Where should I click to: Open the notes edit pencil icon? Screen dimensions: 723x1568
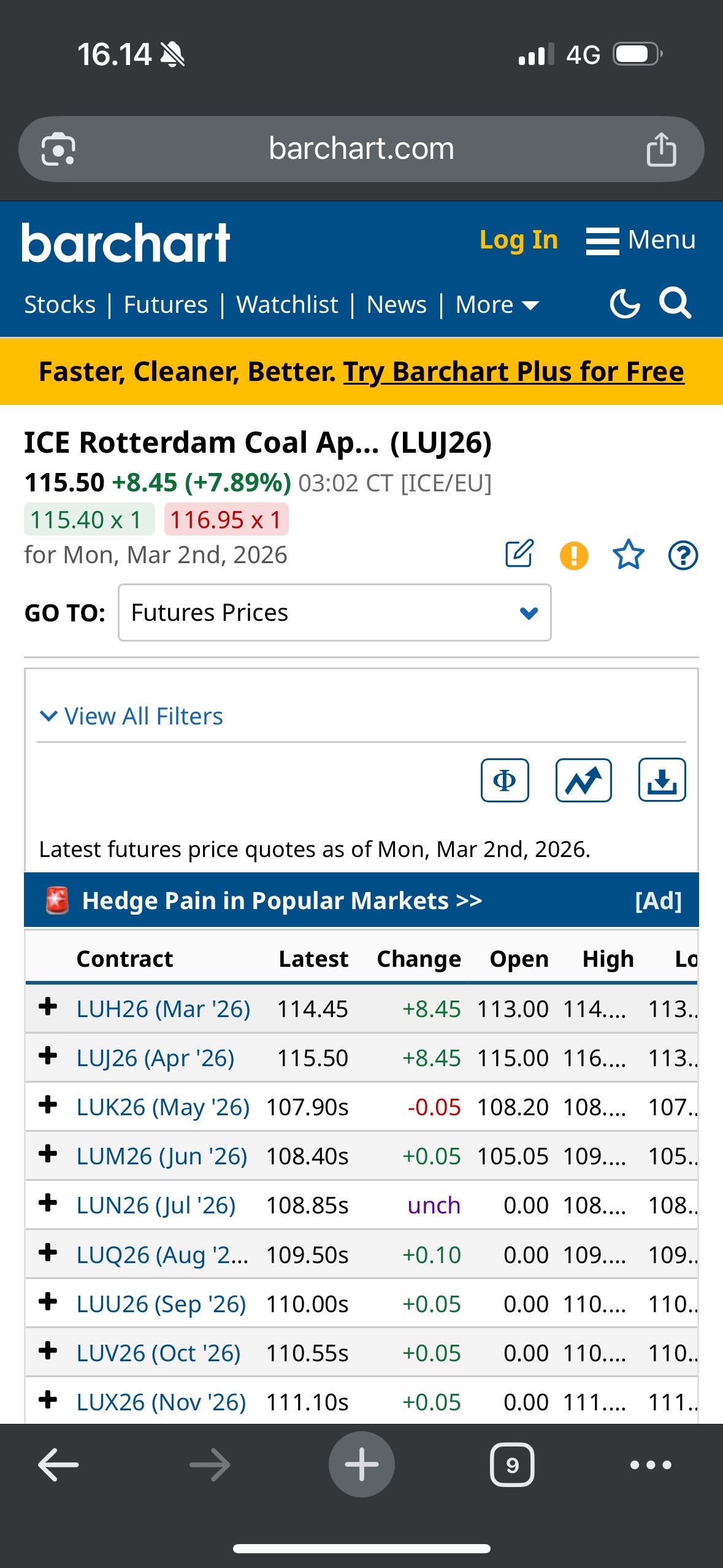[x=519, y=554]
